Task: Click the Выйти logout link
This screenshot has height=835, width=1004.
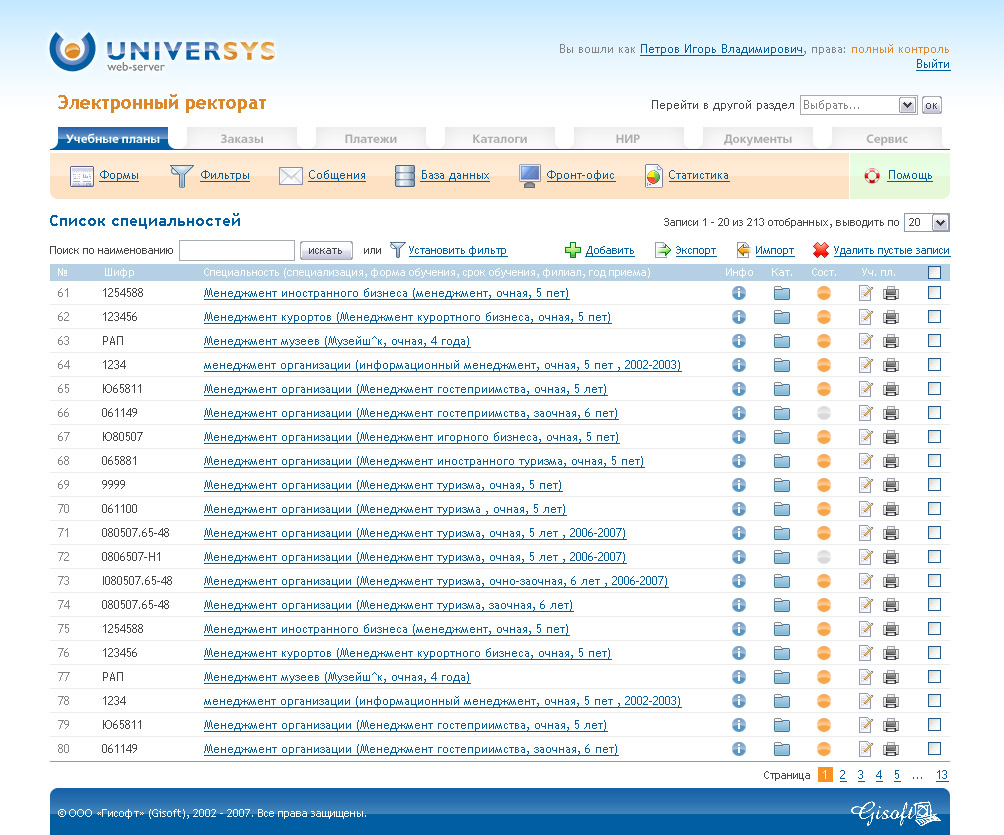Action: [x=932, y=64]
